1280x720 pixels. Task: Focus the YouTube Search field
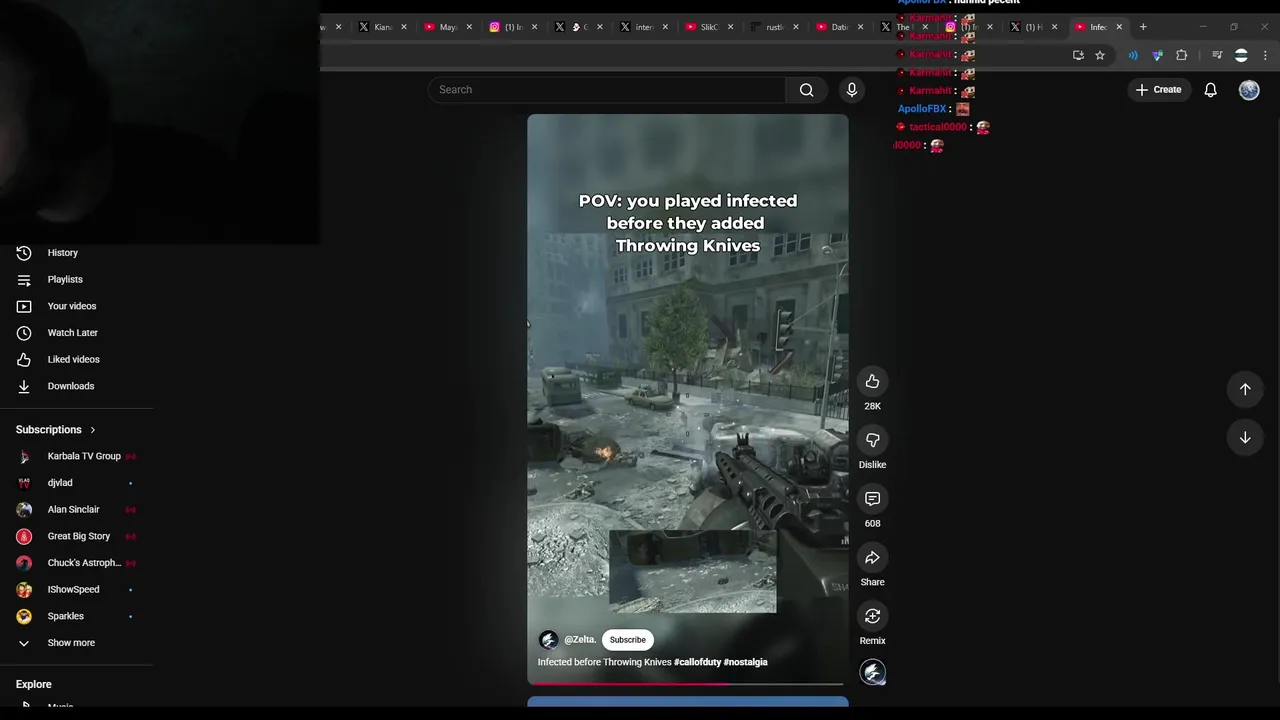tap(607, 90)
